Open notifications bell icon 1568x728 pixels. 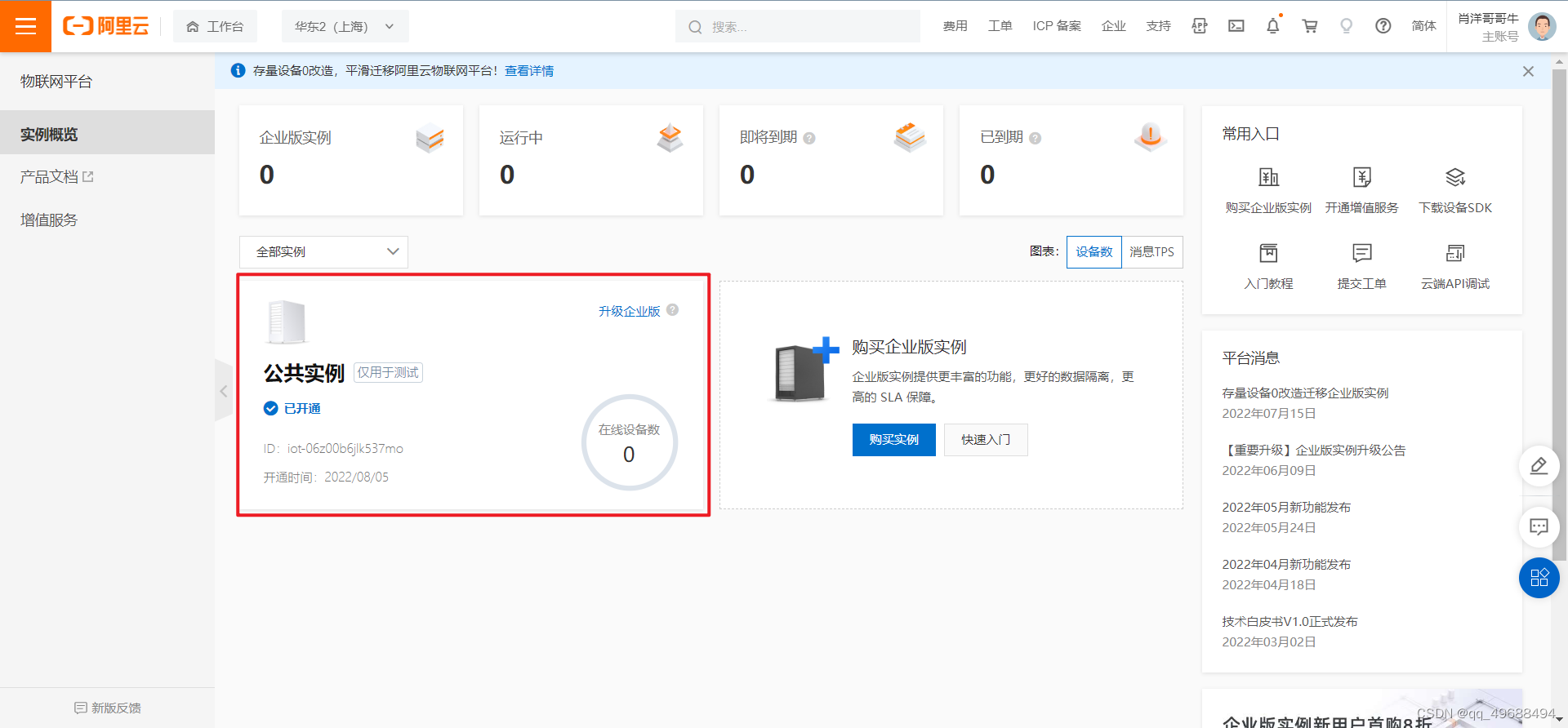point(1272,26)
